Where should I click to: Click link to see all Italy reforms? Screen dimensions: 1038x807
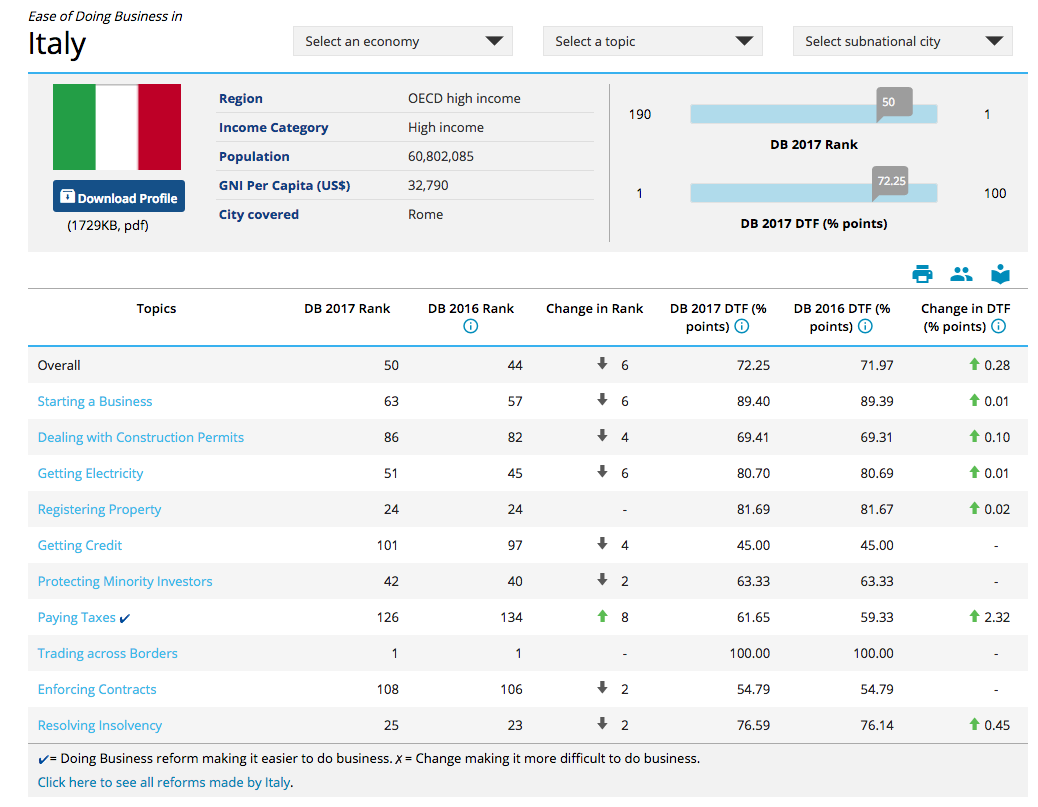(164, 783)
